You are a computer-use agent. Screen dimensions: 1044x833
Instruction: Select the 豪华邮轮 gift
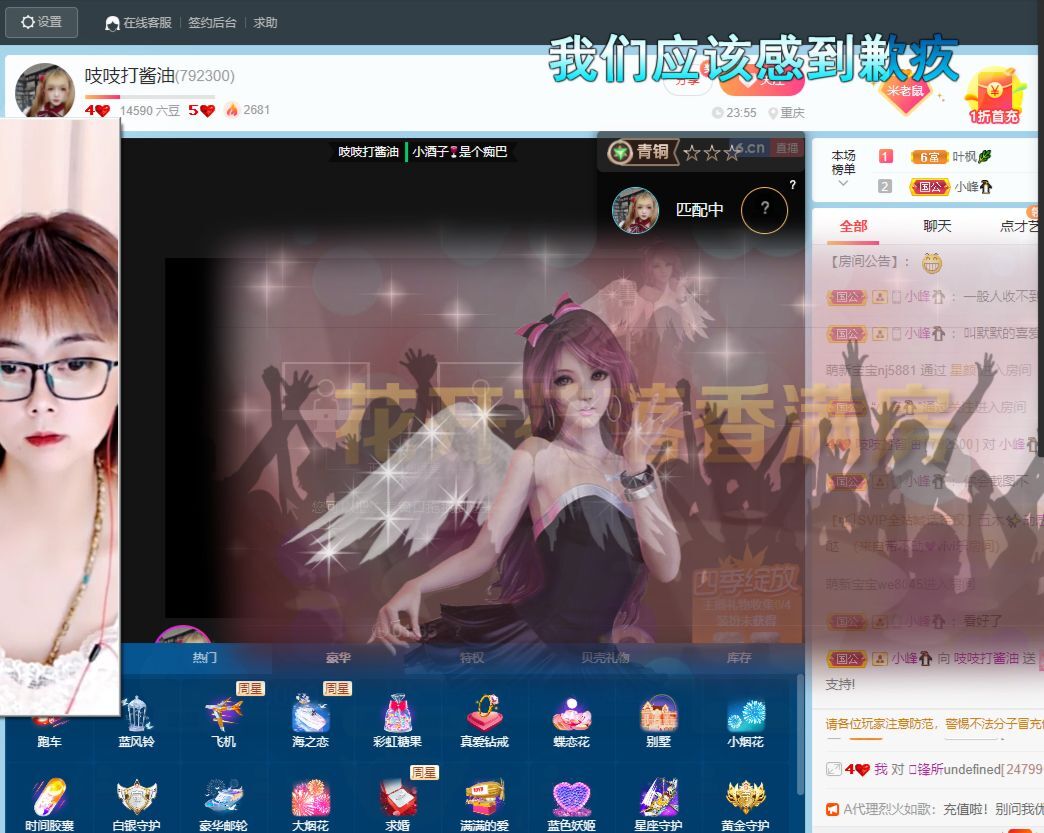(x=224, y=804)
